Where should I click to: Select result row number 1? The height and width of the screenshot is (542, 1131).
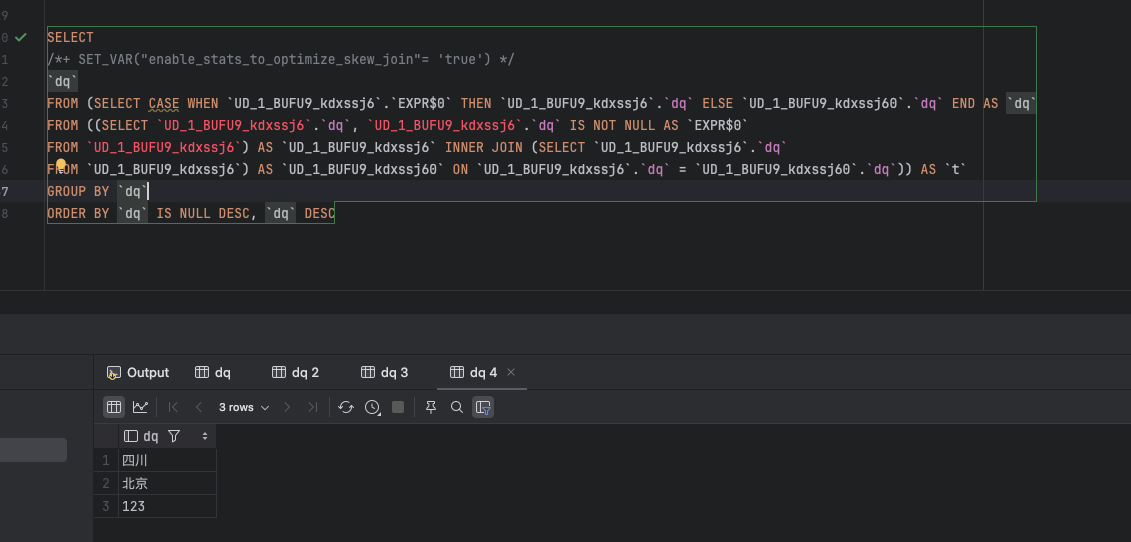[x=106, y=460]
